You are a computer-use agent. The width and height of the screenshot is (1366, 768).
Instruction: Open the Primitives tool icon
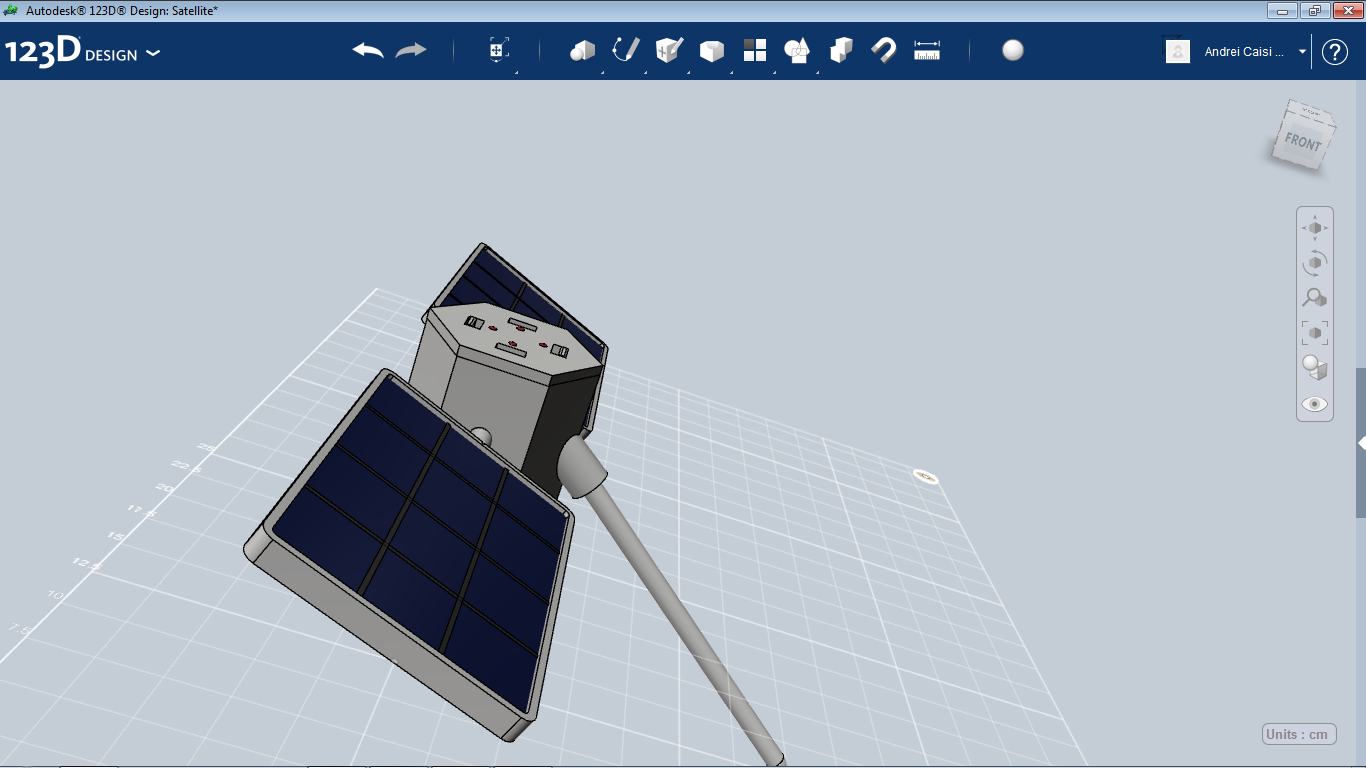pyautogui.click(x=582, y=50)
